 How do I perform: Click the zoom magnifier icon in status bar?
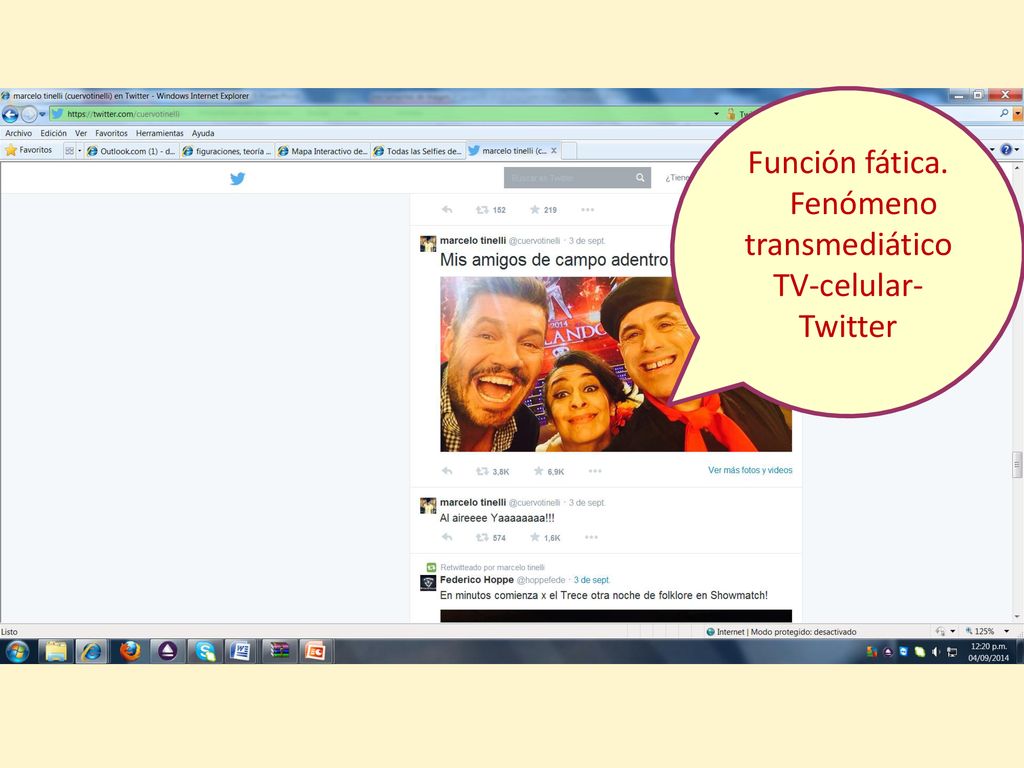point(969,632)
